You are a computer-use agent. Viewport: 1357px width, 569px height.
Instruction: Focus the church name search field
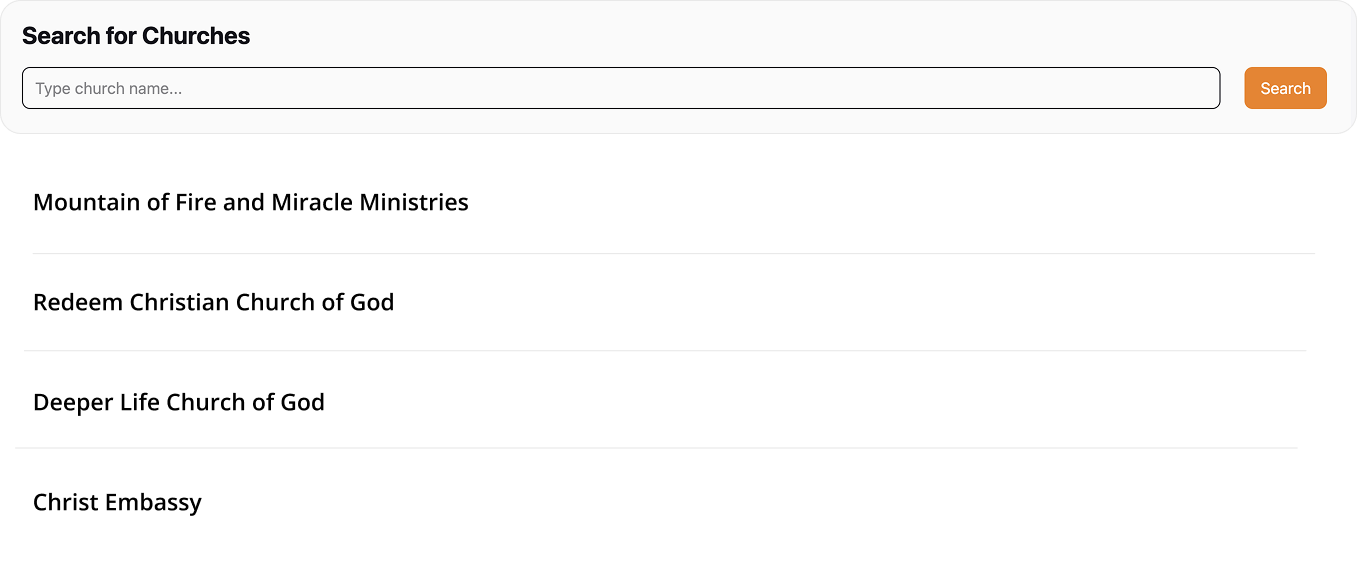point(621,88)
